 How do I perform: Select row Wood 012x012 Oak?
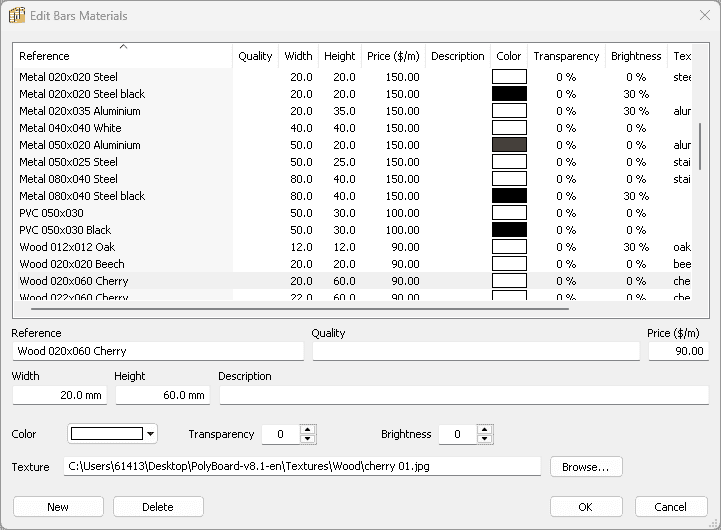pos(354,247)
